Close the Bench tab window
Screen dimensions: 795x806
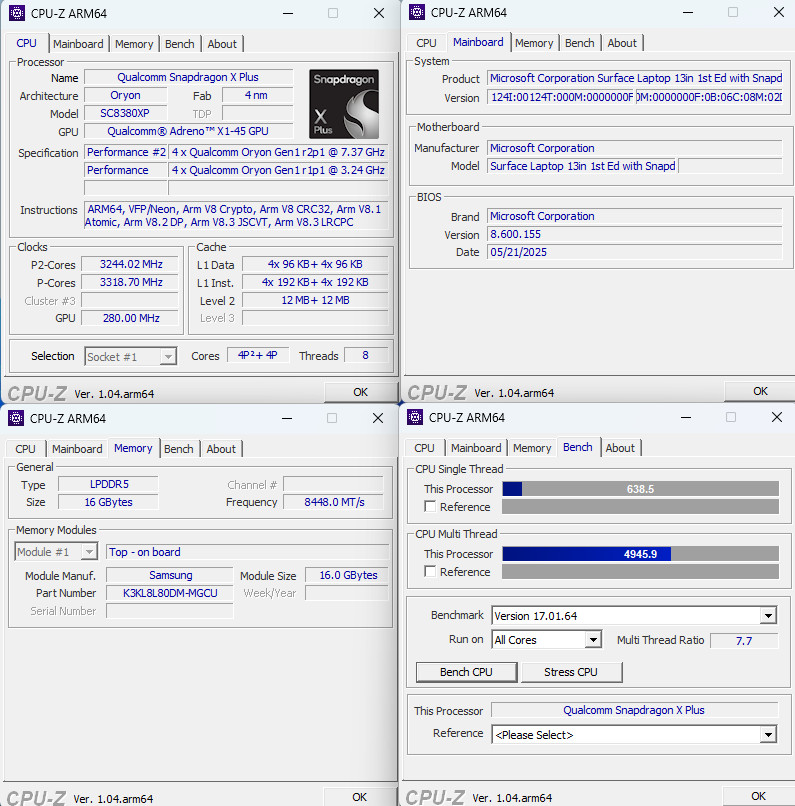pos(776,417)
